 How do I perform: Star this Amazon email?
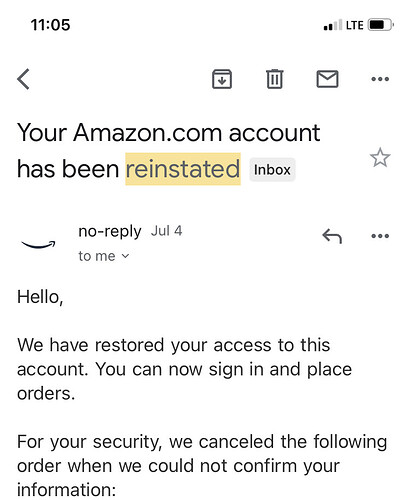pos(380,158)
